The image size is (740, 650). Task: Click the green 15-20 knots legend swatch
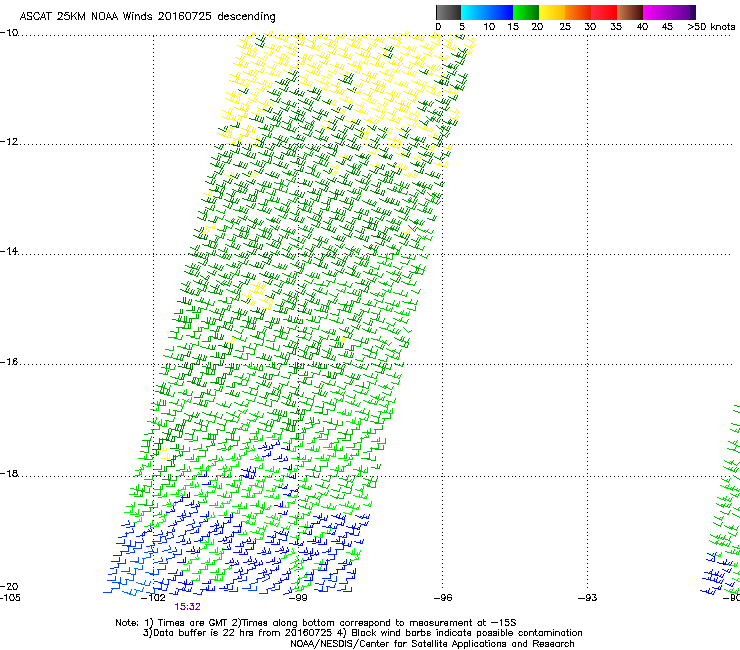pos(526,12)
